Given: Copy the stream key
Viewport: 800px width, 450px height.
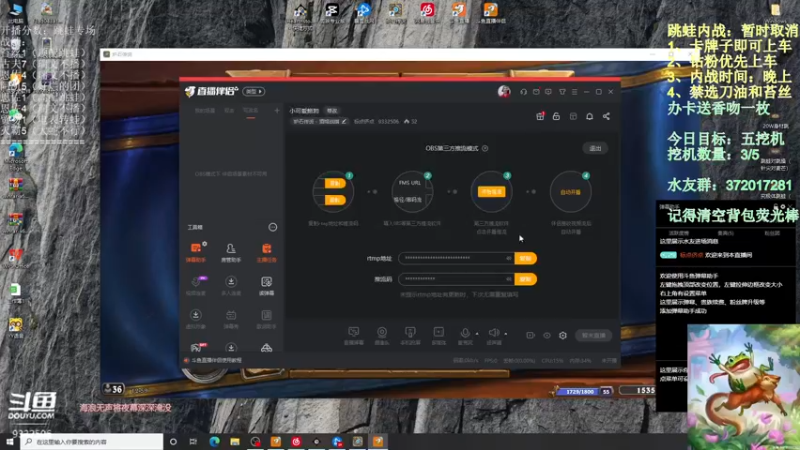Looking at the screenshot, I should [x=526, y=279].
